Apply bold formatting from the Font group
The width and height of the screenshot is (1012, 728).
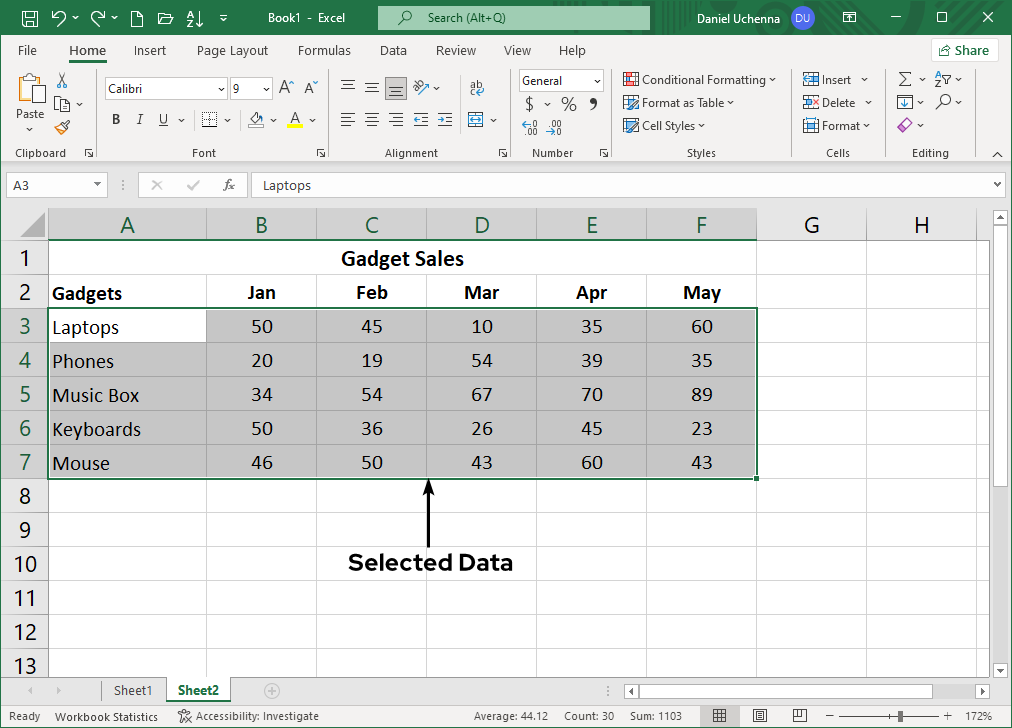tap(115, 119)
